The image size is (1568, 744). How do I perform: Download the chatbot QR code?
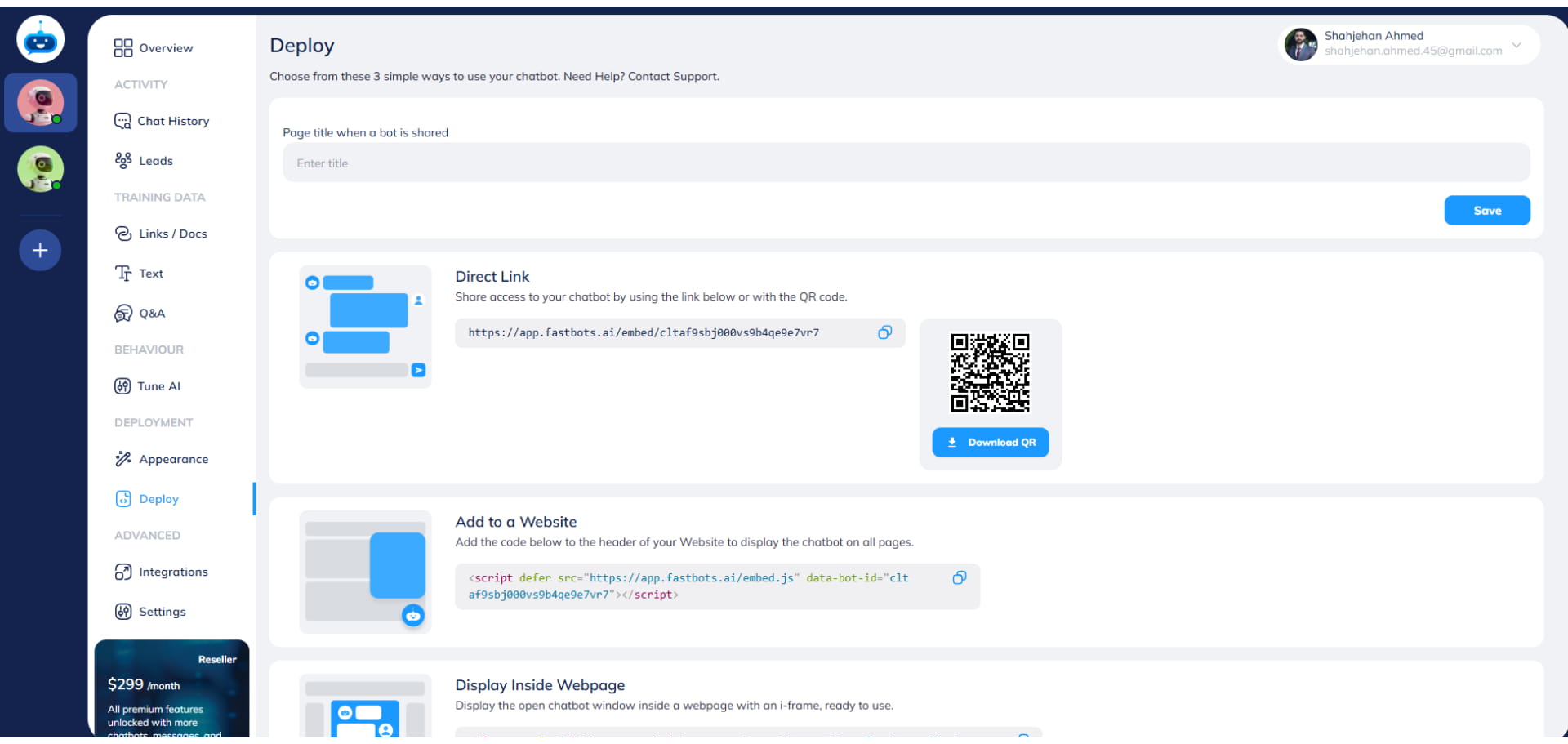coord(990,442)
